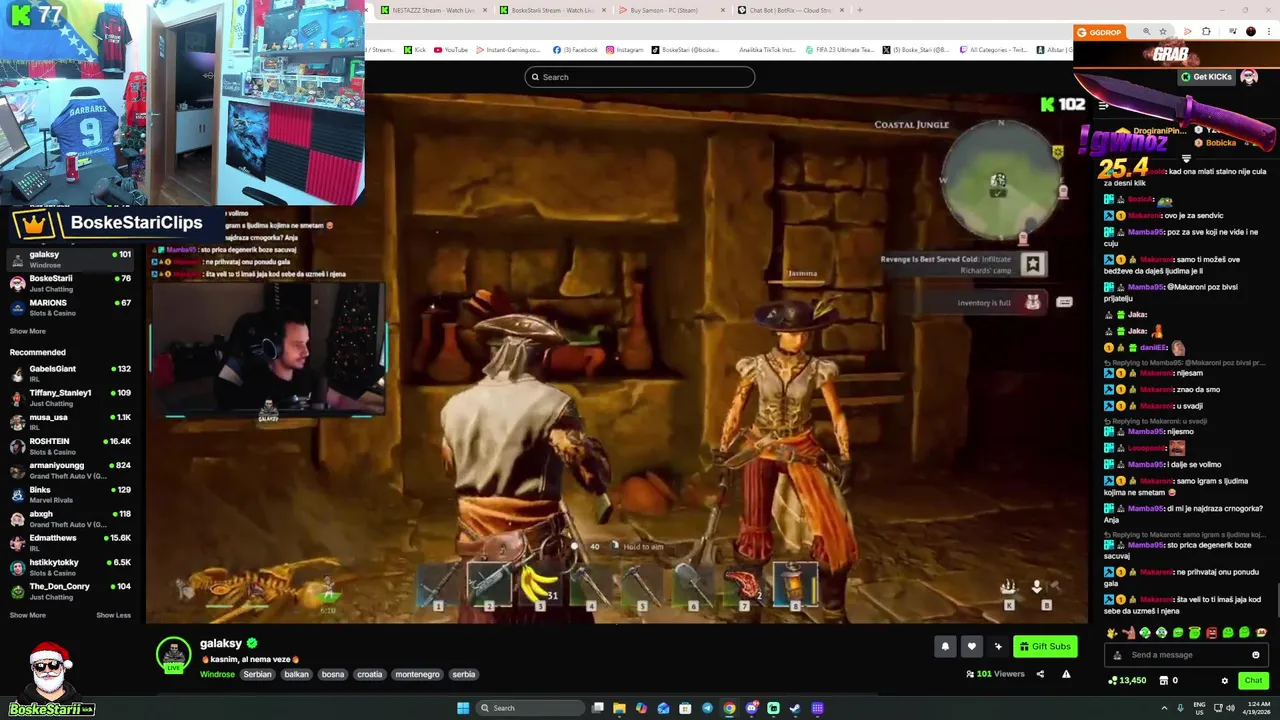This screenshot has width=1280, height=720.
Task: Open the Instagram bookmark
Action: tap(625, 50)
